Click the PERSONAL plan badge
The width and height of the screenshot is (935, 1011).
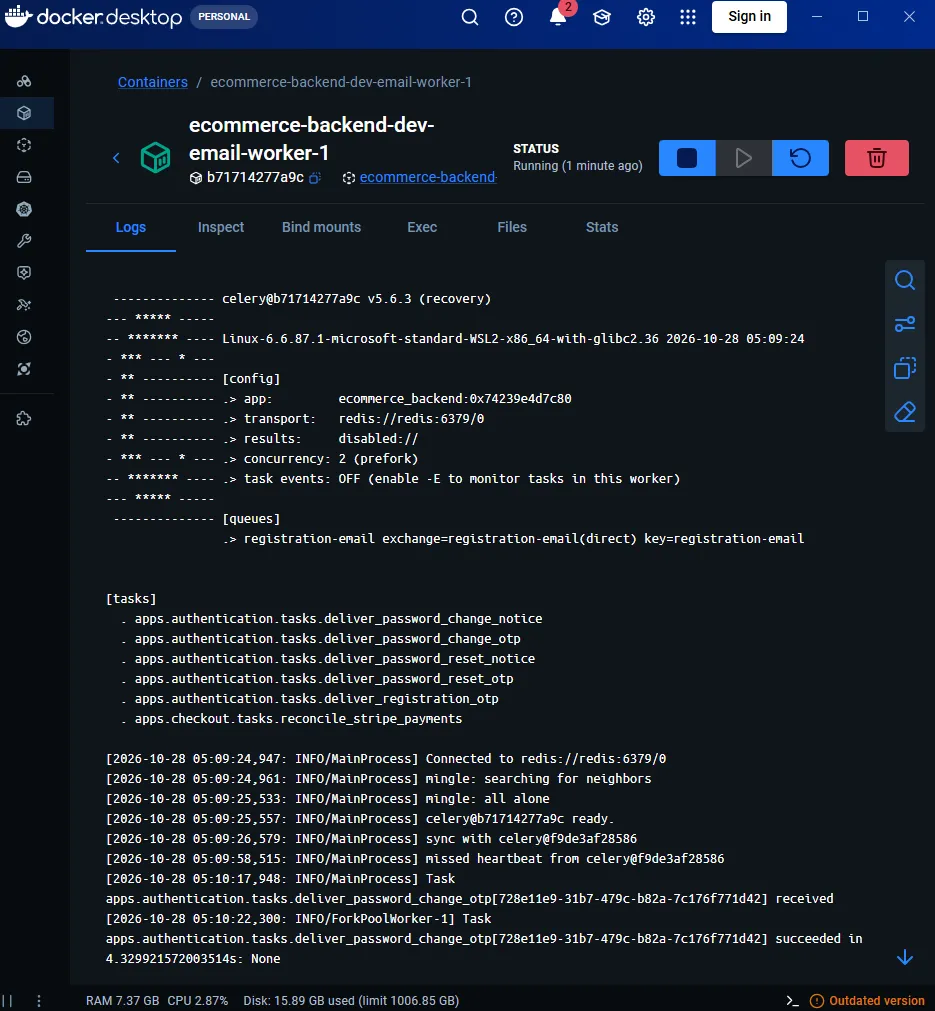pyautogui.click(x=224, y=17)
